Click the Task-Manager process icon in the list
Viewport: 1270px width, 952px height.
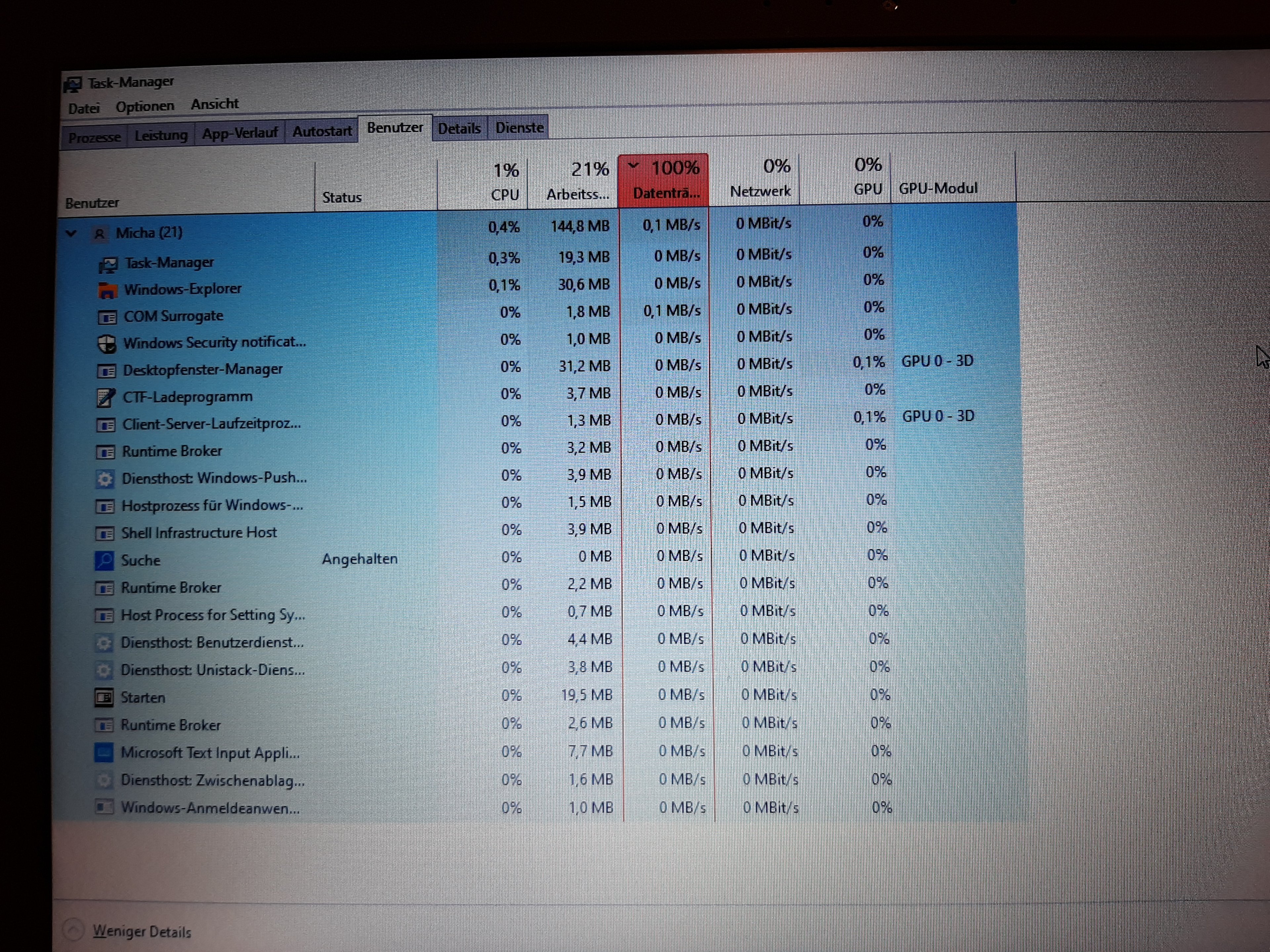(x=107, y=264)
